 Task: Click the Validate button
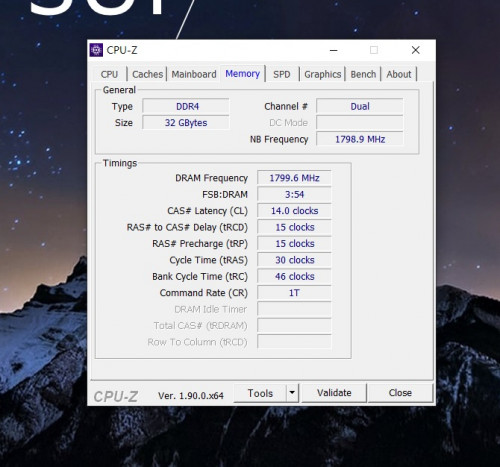click(334, 393)
